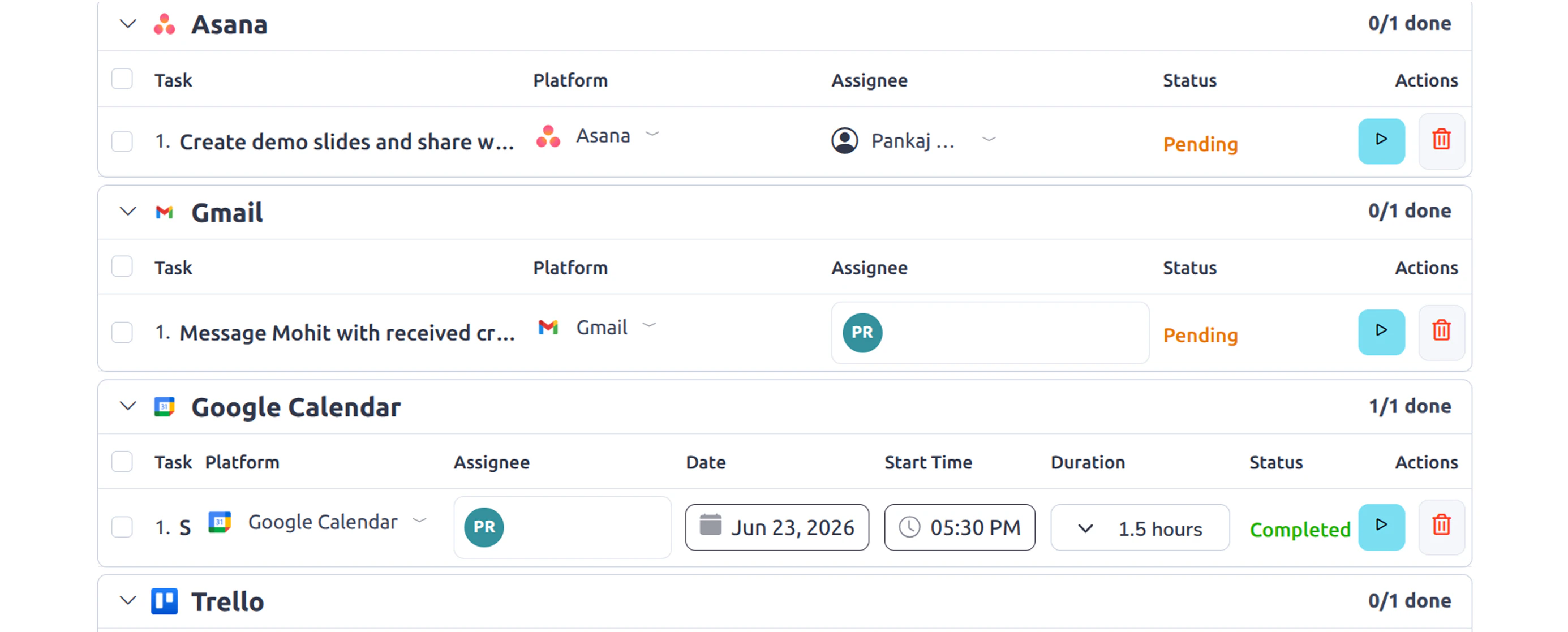Click the calendar icon inside the date field

711,527
